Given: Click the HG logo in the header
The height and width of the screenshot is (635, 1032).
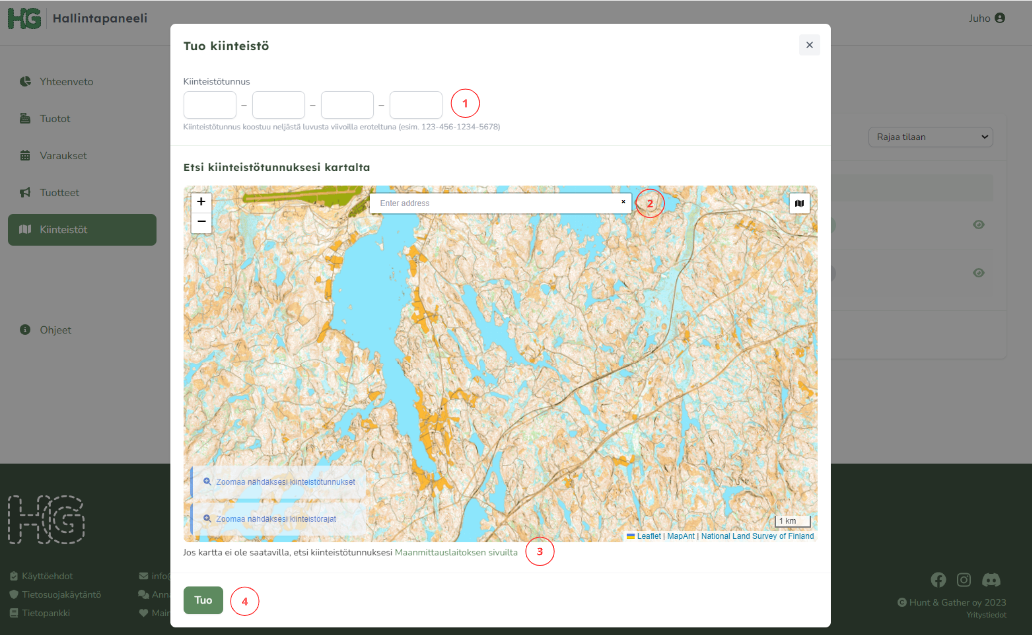Looking at the screenshot, I should (24, 18).
